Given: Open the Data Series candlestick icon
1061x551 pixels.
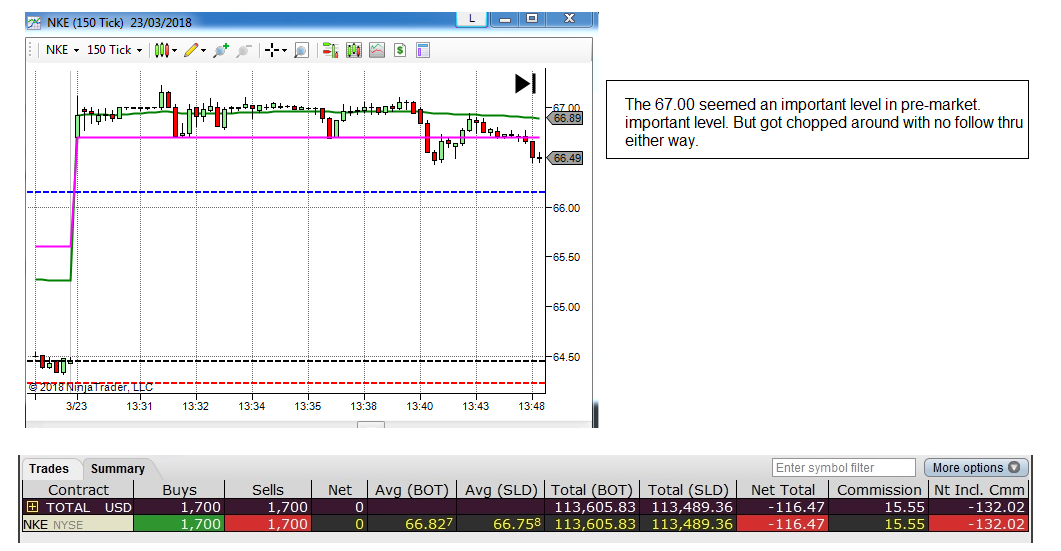Looking at the screenshot, I should pyautogui.click(x=354, y=50).
